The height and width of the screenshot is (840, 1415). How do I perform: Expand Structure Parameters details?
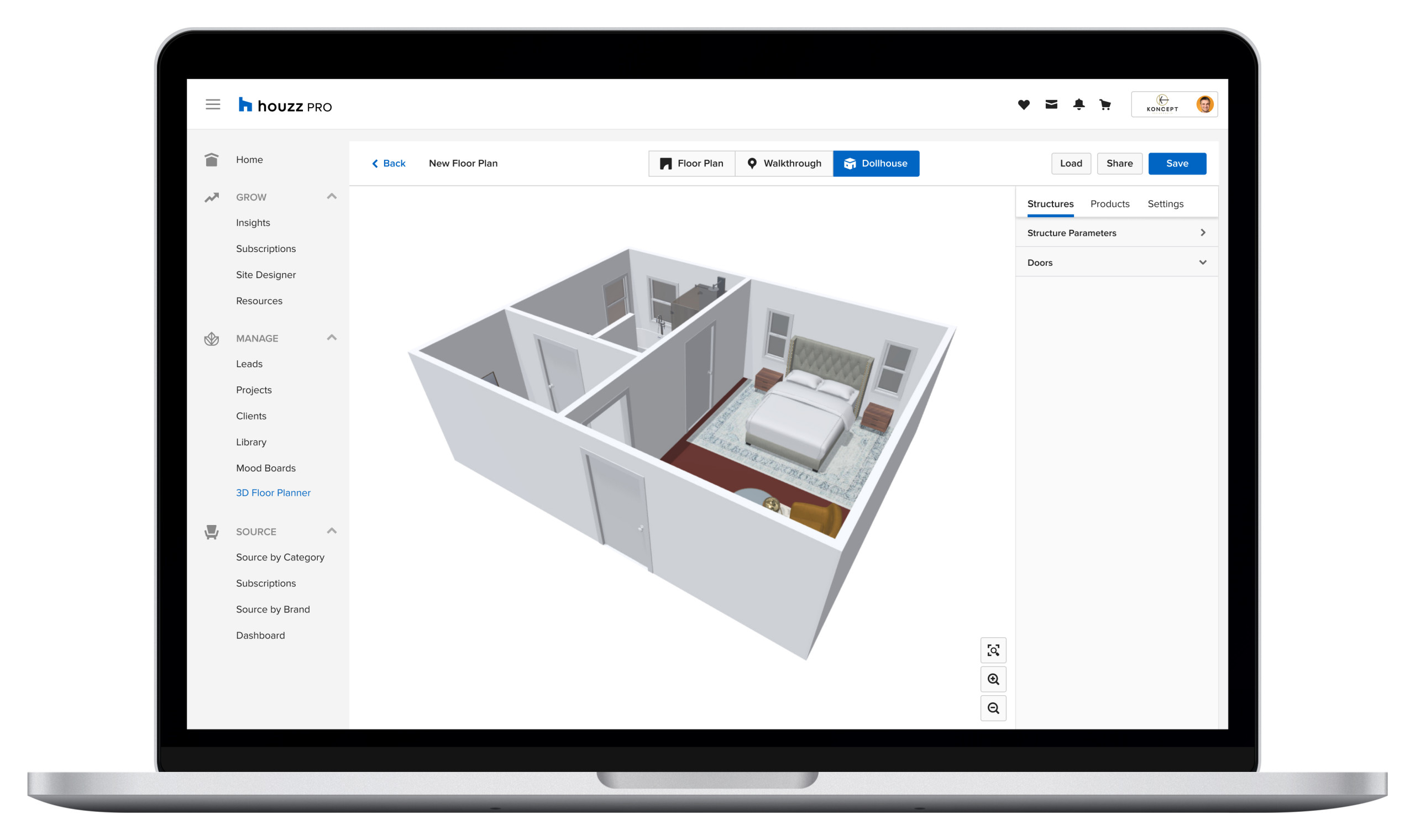click(1203, 232)
